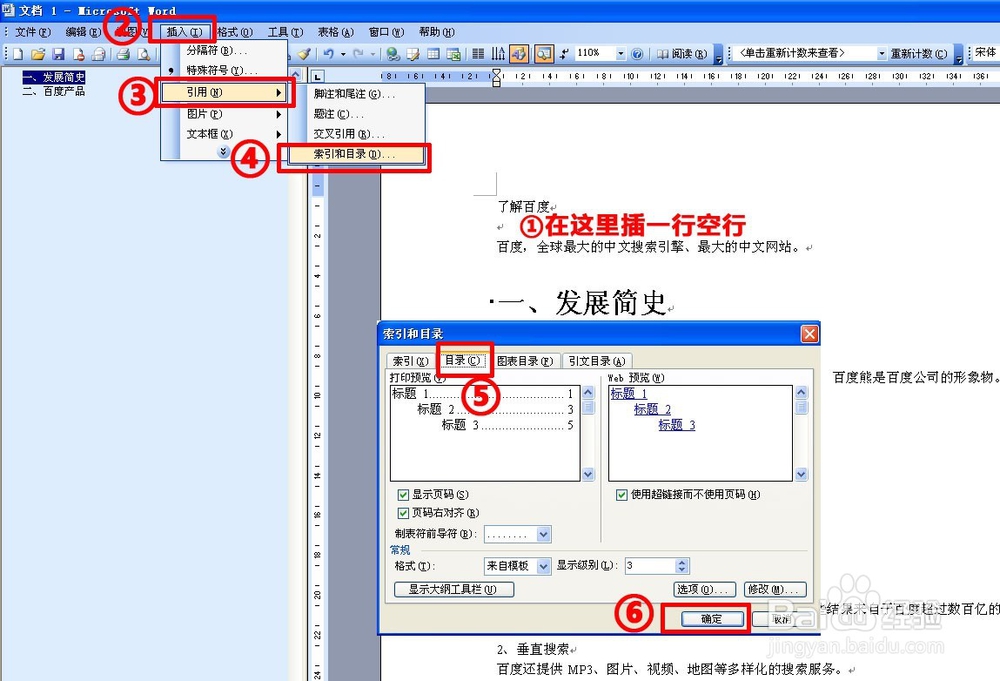Viewport: 1000px width, 681px height.
Task: Click the 选项 button
Action: [x=705, y=589]
